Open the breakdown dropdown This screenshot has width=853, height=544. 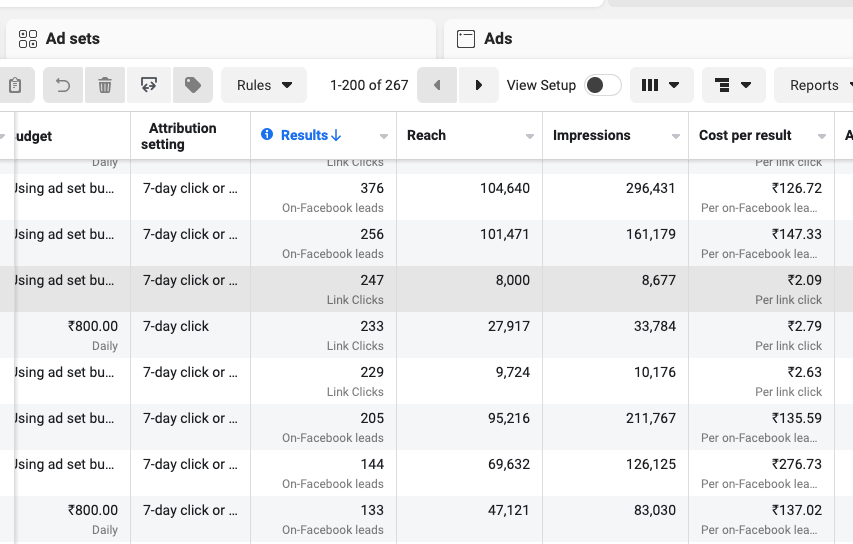(x=733, y=86)
